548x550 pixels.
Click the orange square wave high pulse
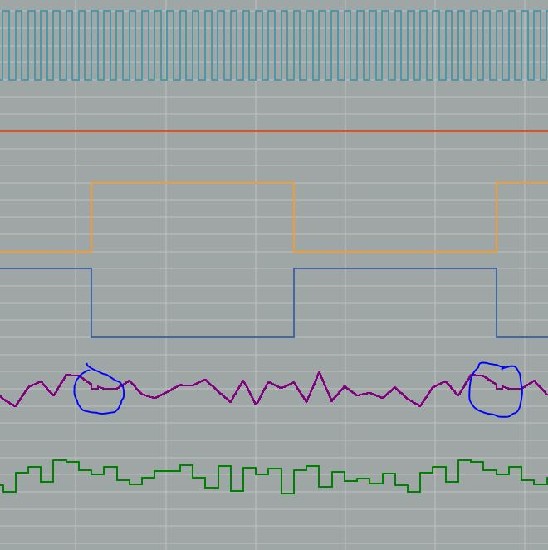click(193, 183)
